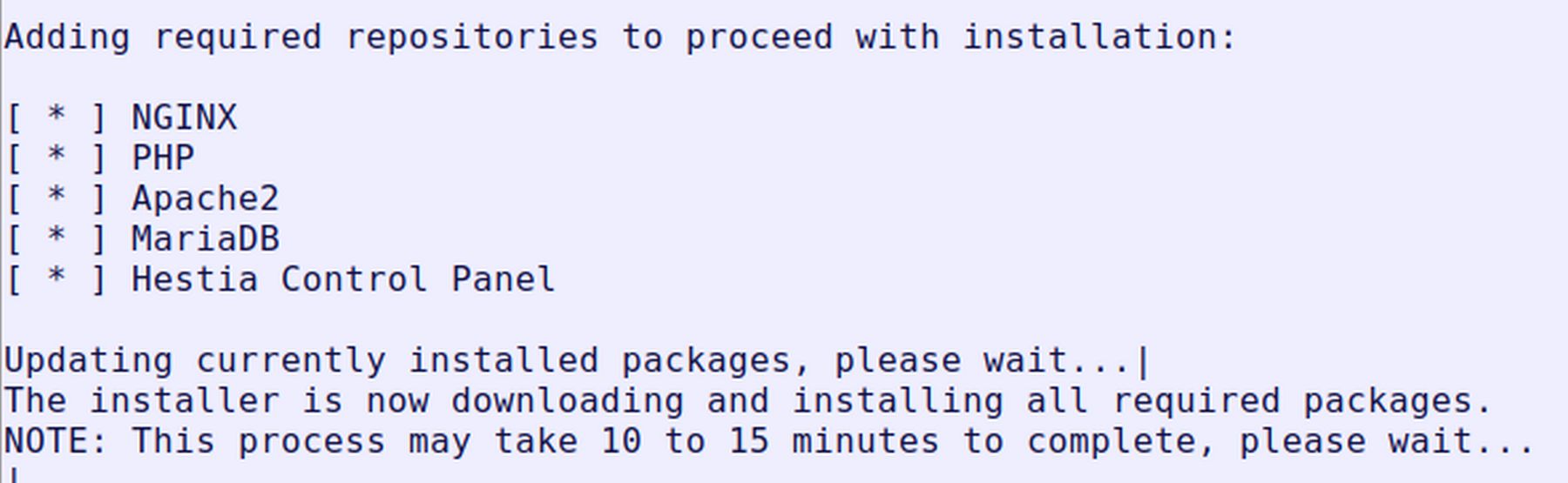The height and width of the screenshot is (483, 1568).
Task: Select the PHP repository text
Action: tap(163, 158)
